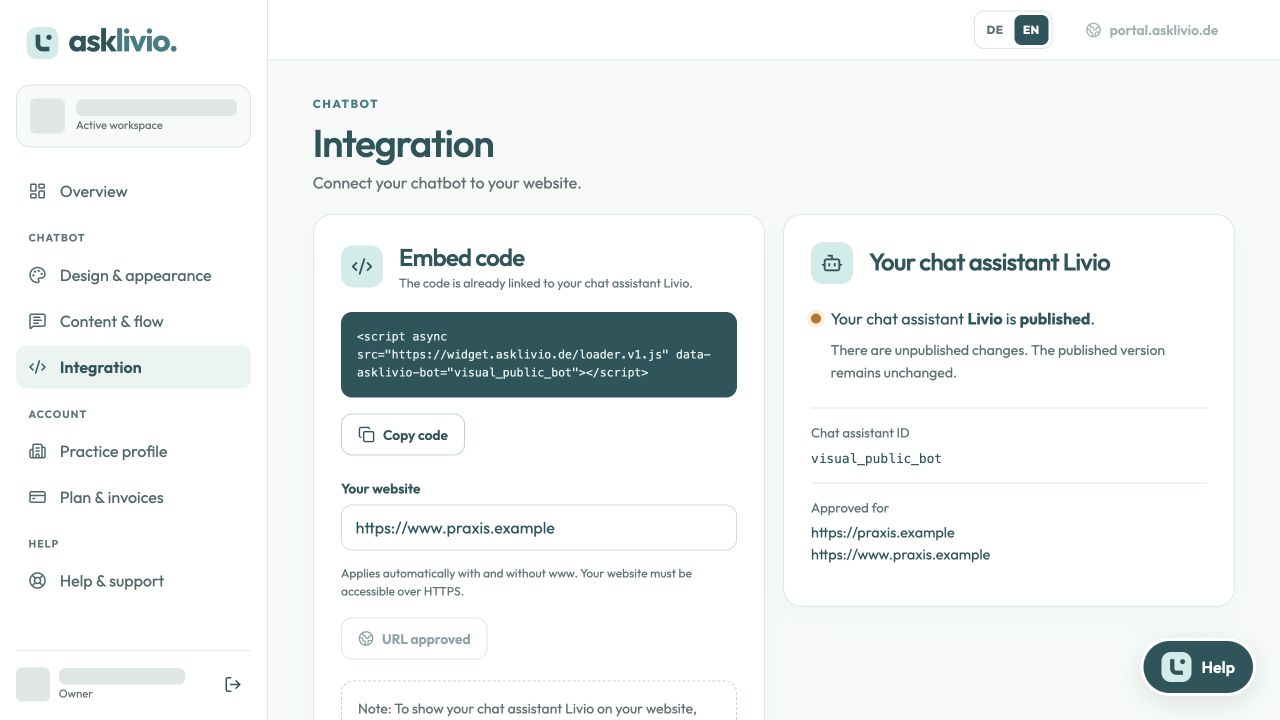Image resolution: width=1280 pixels, height=720 pixels.
Task: Focus the Your website input field
Action: [539, 528]
